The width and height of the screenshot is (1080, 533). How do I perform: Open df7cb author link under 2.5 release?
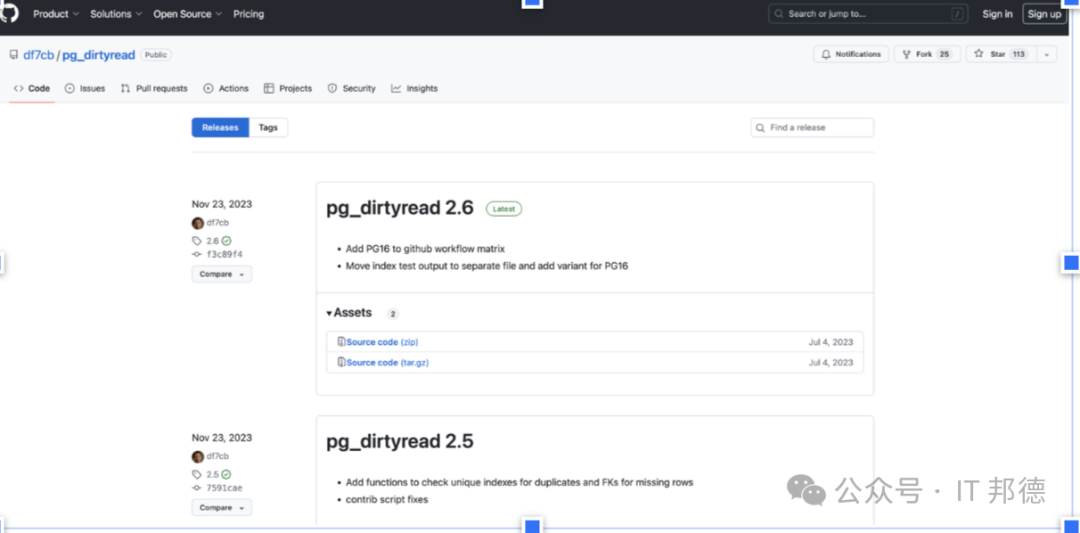click(x=218, y=456)
